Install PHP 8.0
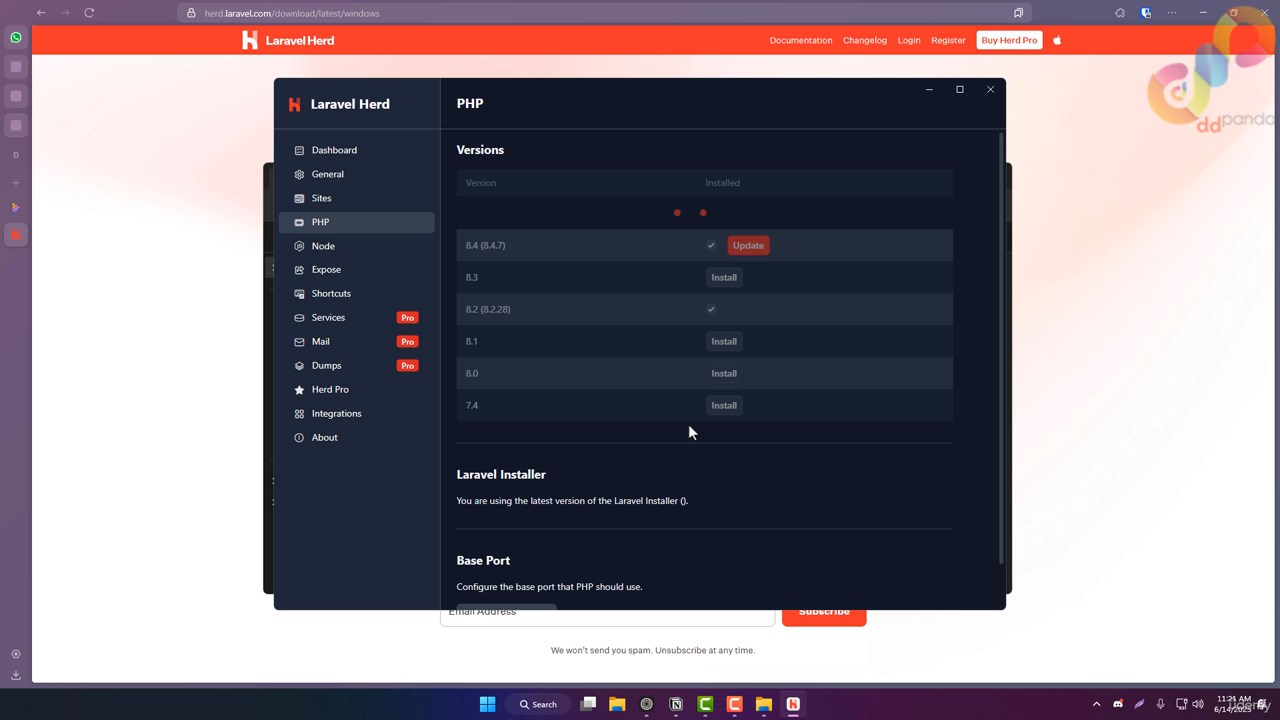 724,374
